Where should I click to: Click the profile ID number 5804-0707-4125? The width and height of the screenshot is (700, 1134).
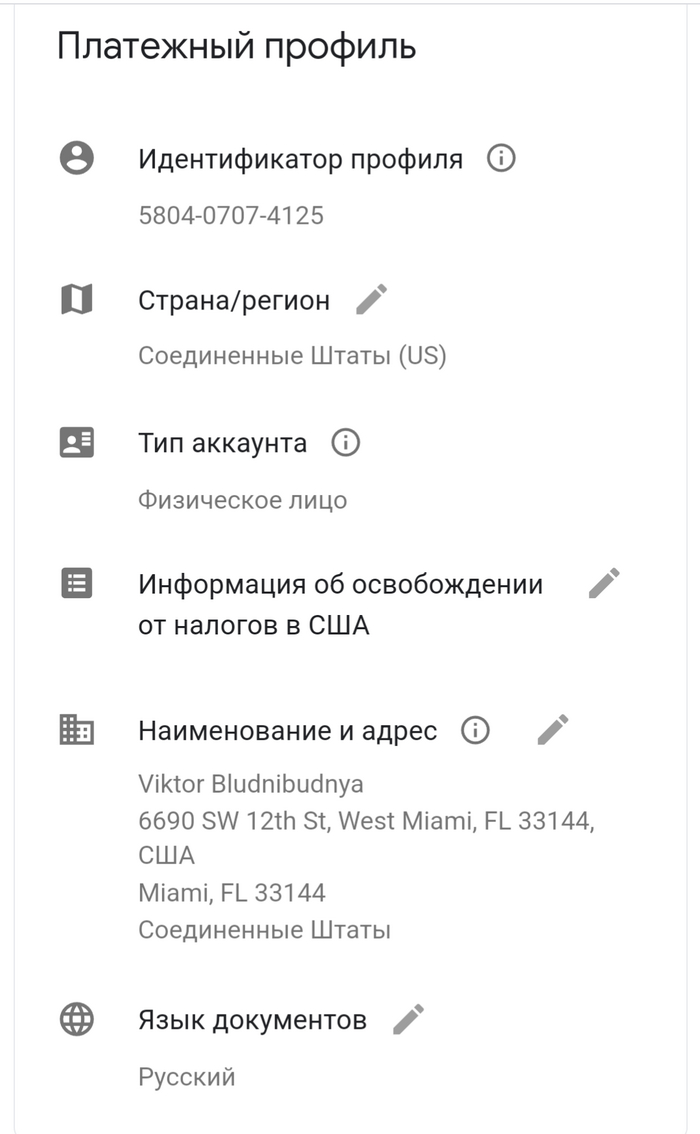[x=231, y=215]
